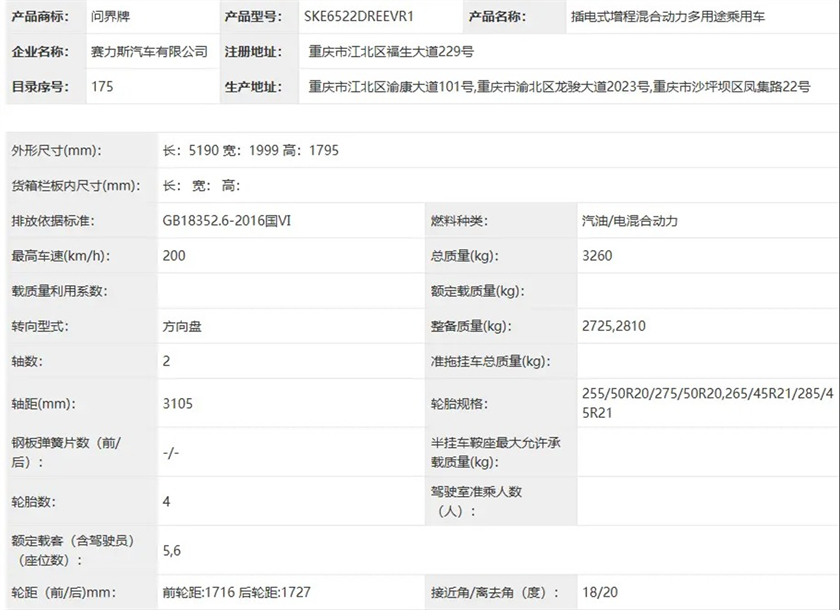840x610 pixels.
Task: Click the 货箱栏板内尺寸(mm) label
Action: click(76, 186)
